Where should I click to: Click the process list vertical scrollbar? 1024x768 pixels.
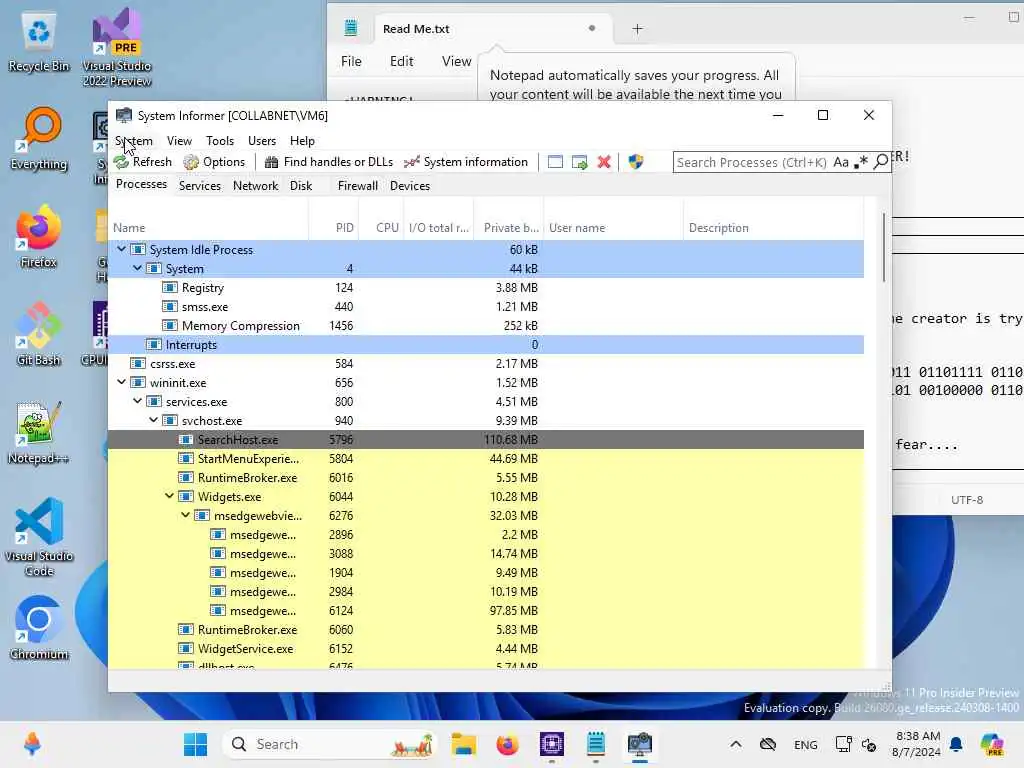pyautogui.click(x=884, y=248)
